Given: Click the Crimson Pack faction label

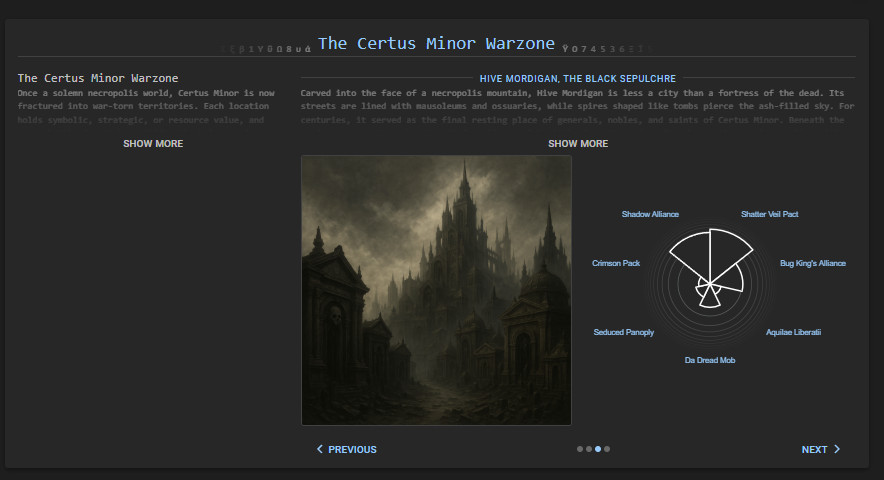Looking at the screenshot, I should tap(616, 264).
